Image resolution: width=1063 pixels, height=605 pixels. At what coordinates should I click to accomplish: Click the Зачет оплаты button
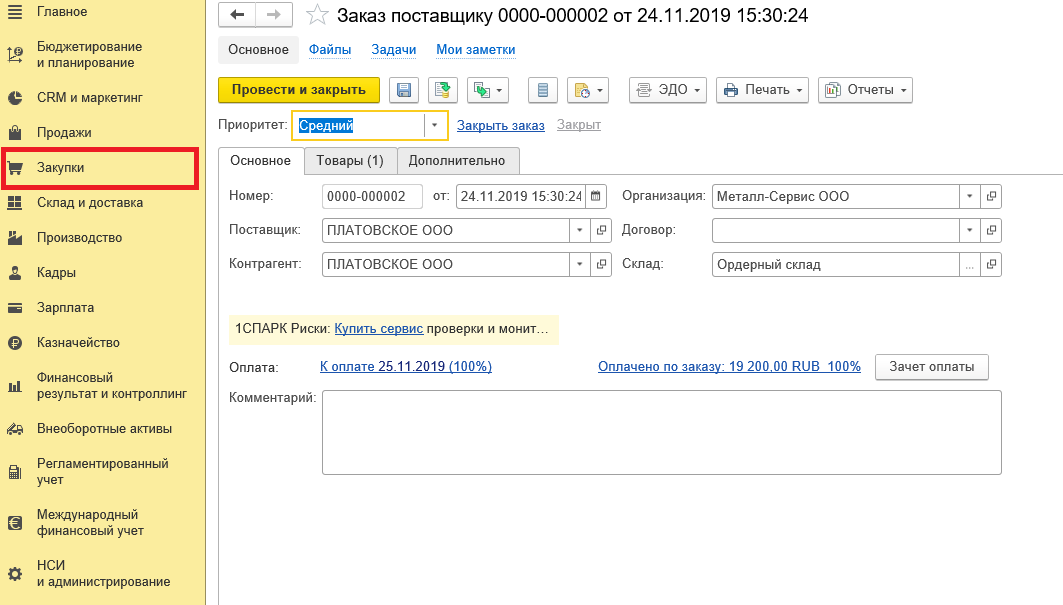point(932,367)
